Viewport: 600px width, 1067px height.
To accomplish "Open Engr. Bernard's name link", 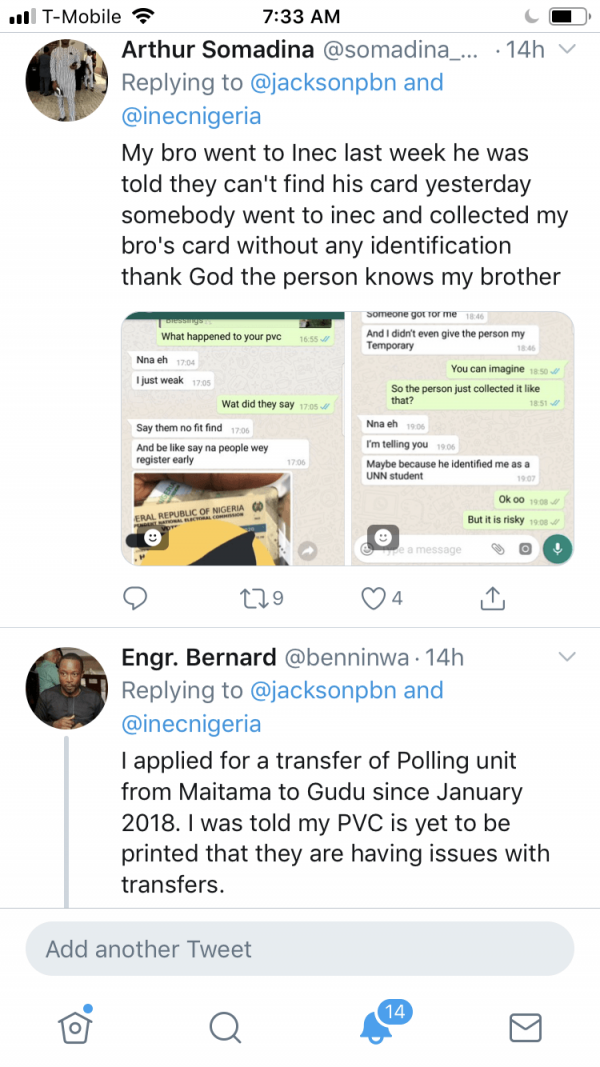I will [199, 657].
